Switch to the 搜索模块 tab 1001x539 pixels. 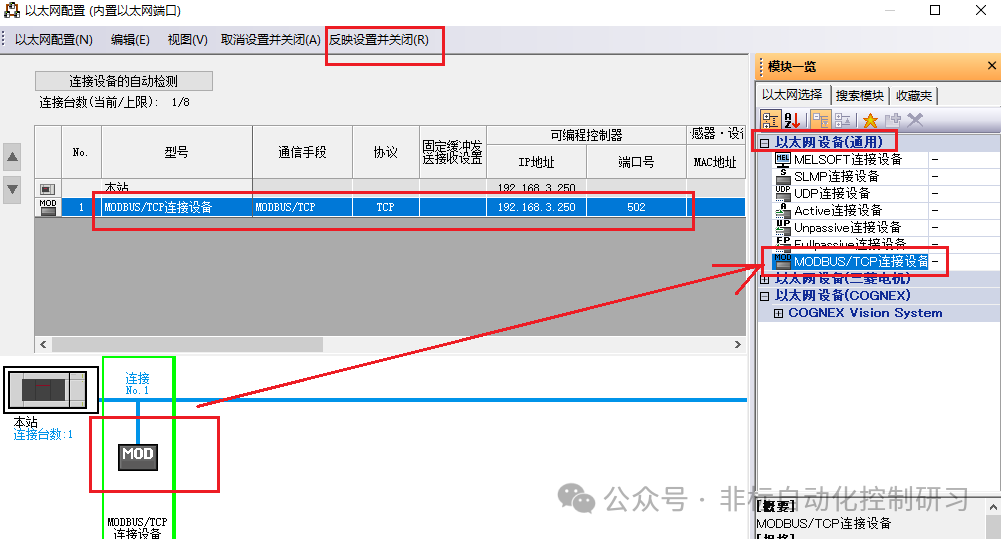tap(860, 96)
